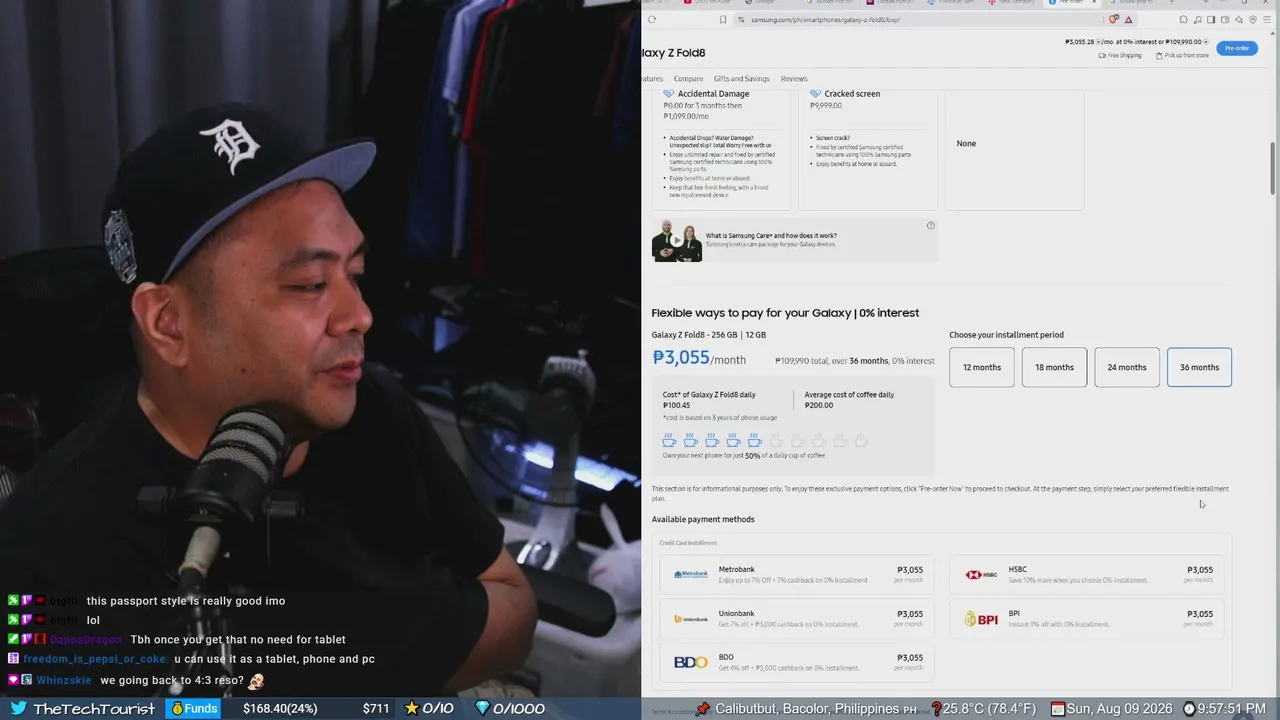Click the clock icon beside the time

click(1189, 709)
